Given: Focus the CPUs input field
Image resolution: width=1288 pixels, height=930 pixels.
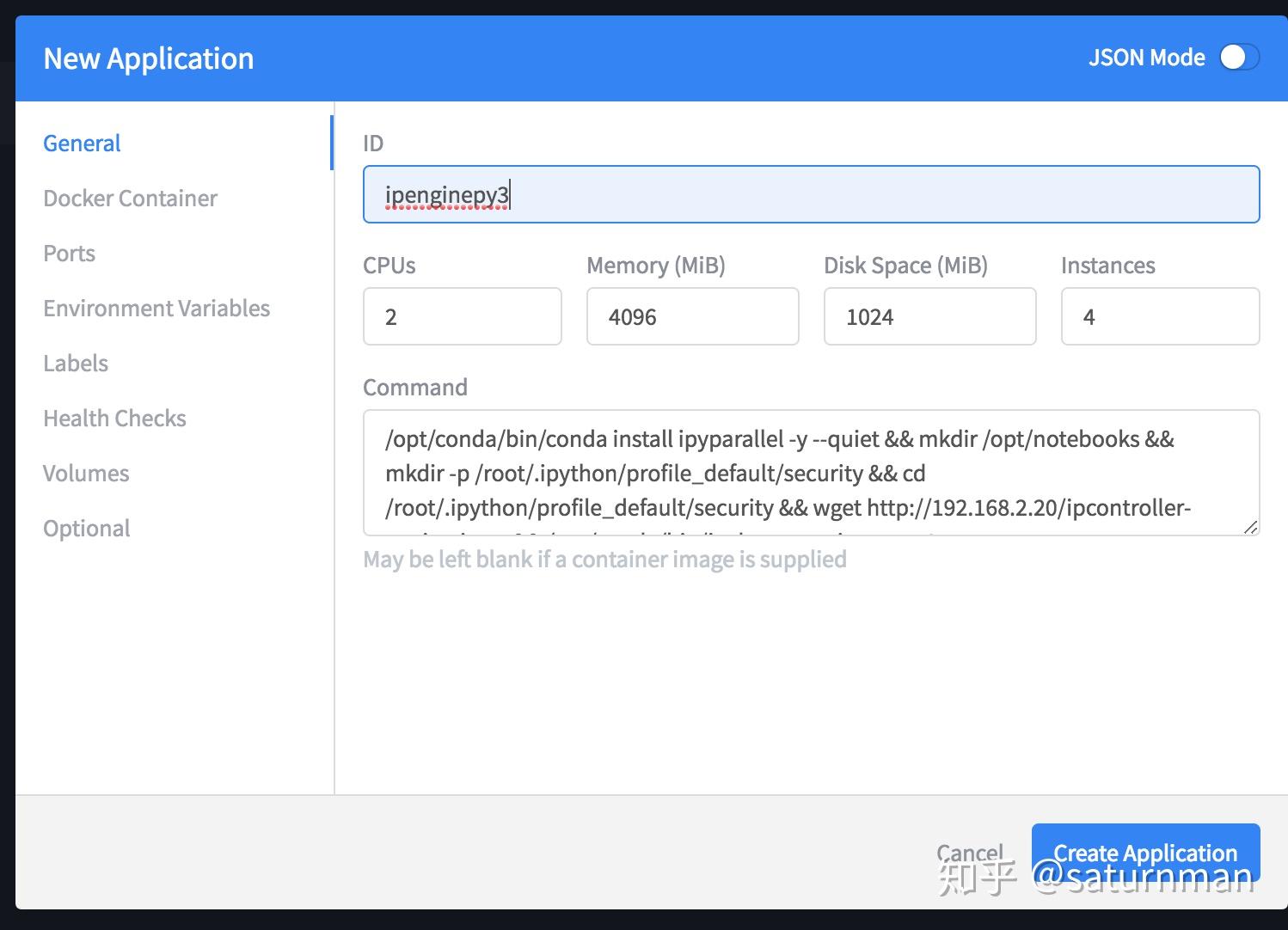Looking at the screenshot, I should (462, 317).
